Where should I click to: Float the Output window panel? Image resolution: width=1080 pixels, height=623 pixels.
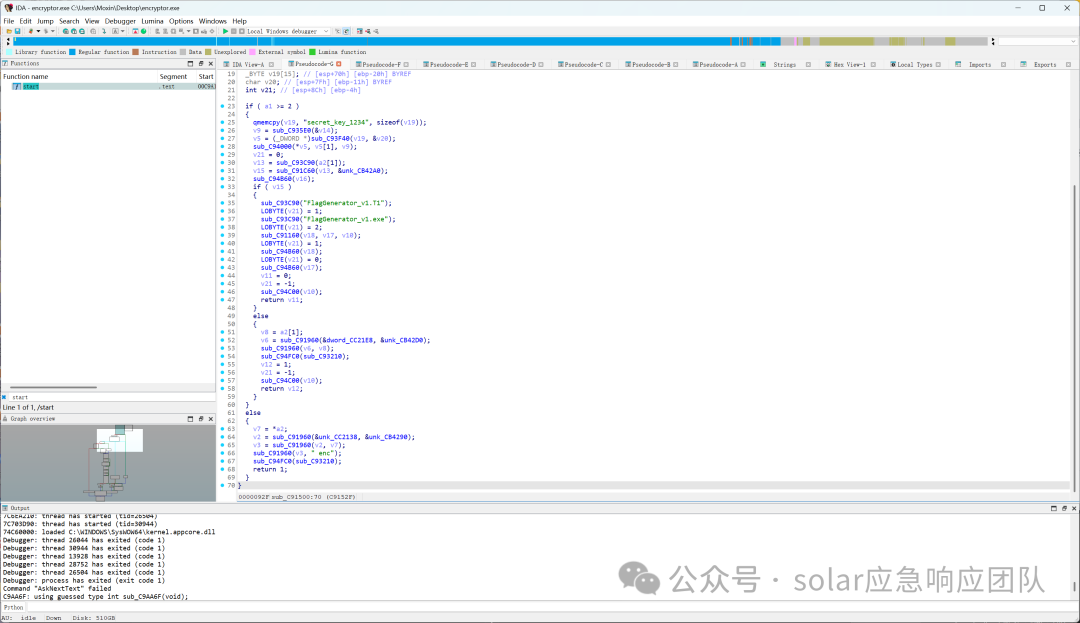[1064, 508]
